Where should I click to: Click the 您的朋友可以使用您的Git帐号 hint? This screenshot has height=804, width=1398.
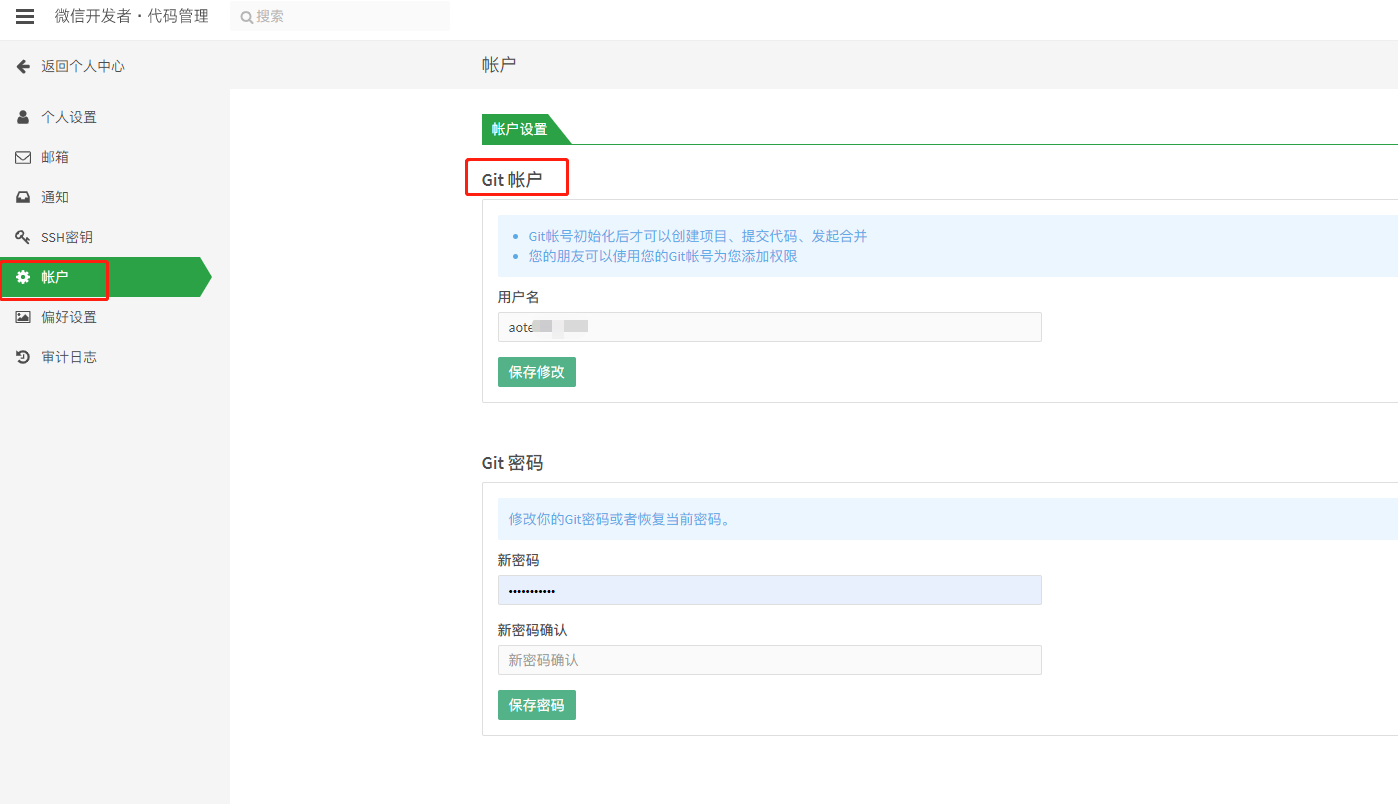(663, 256)
